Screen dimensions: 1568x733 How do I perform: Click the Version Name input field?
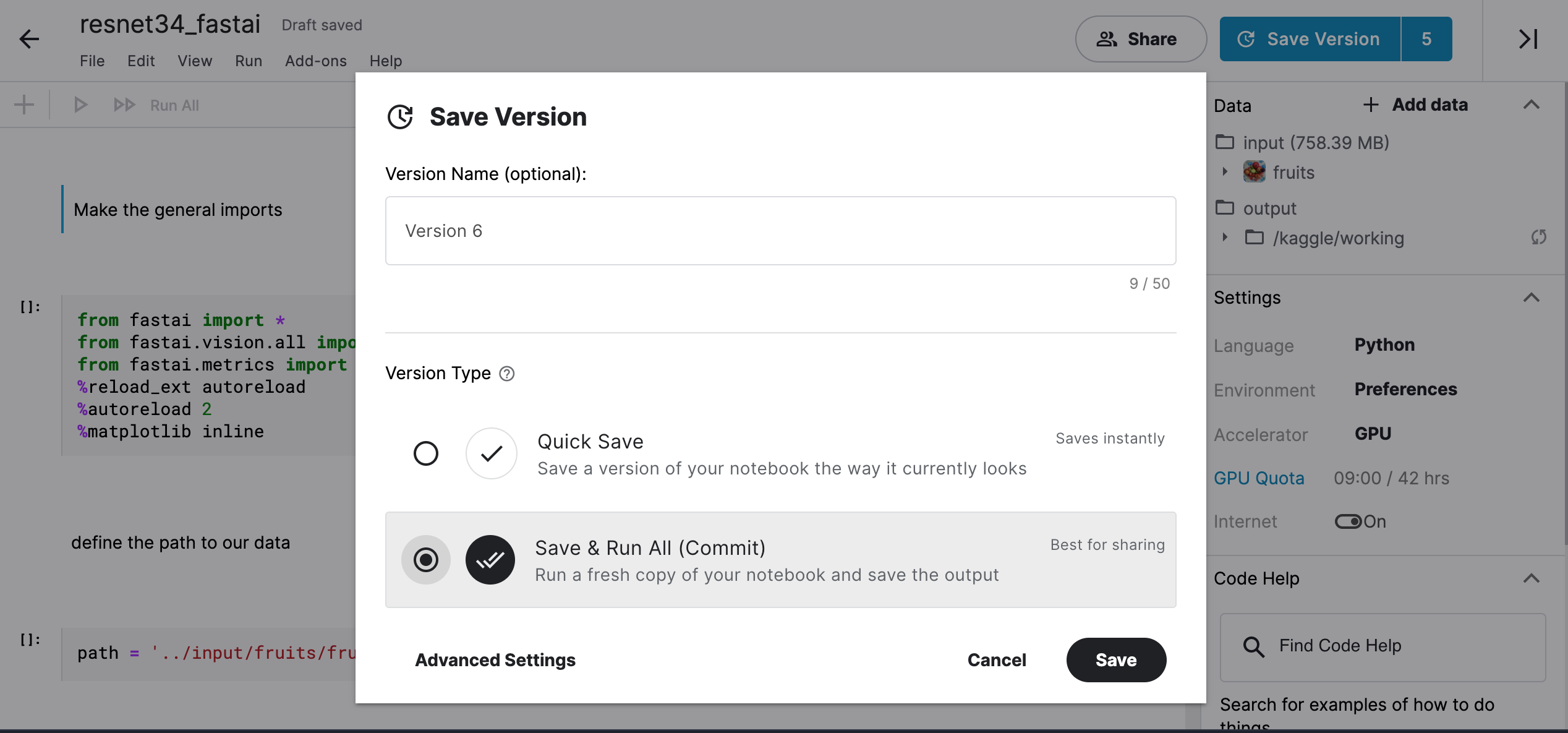click(780, 231)
